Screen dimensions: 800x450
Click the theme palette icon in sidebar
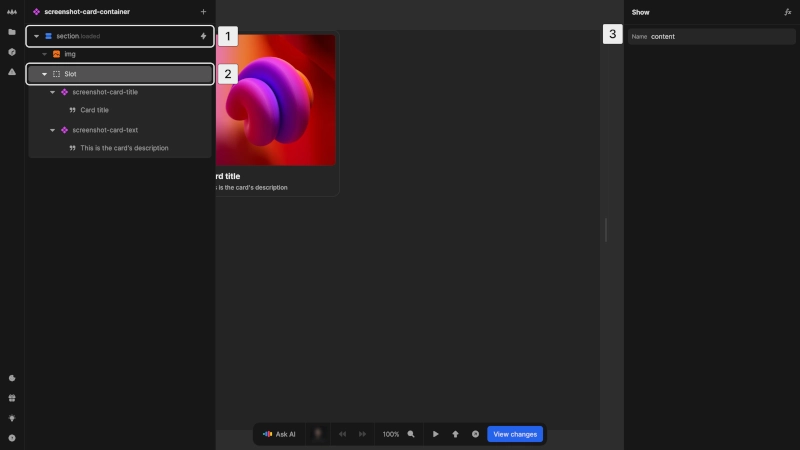coord(12,378)
